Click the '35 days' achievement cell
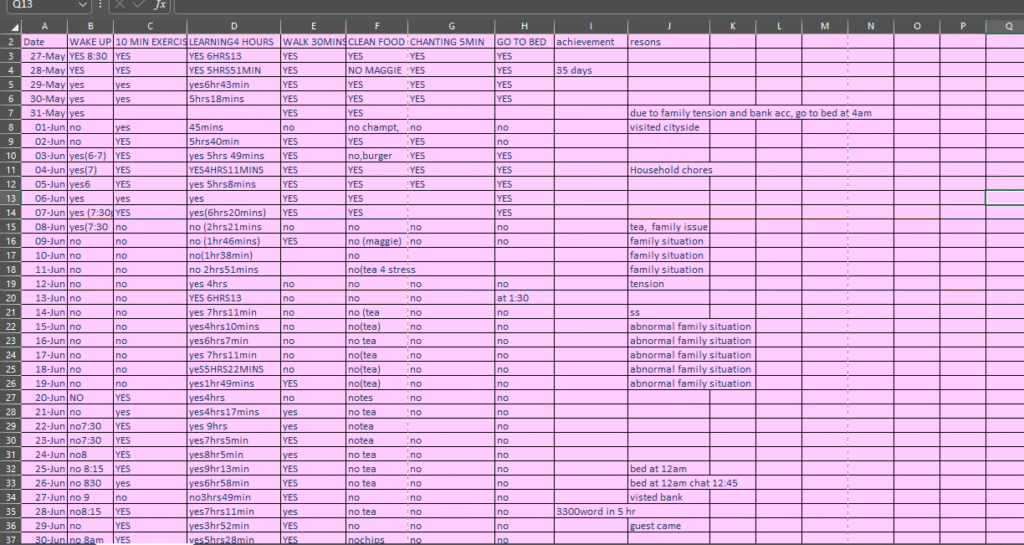 [x=590, y=71]
